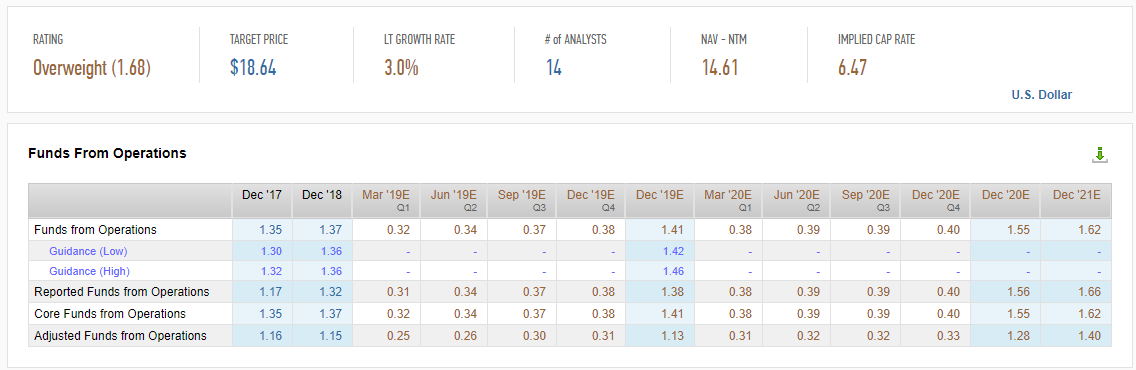Click Reported FFO Dec '21E value 1.66
Viewport: 1136px width, 370px height.
(1089, 292)
